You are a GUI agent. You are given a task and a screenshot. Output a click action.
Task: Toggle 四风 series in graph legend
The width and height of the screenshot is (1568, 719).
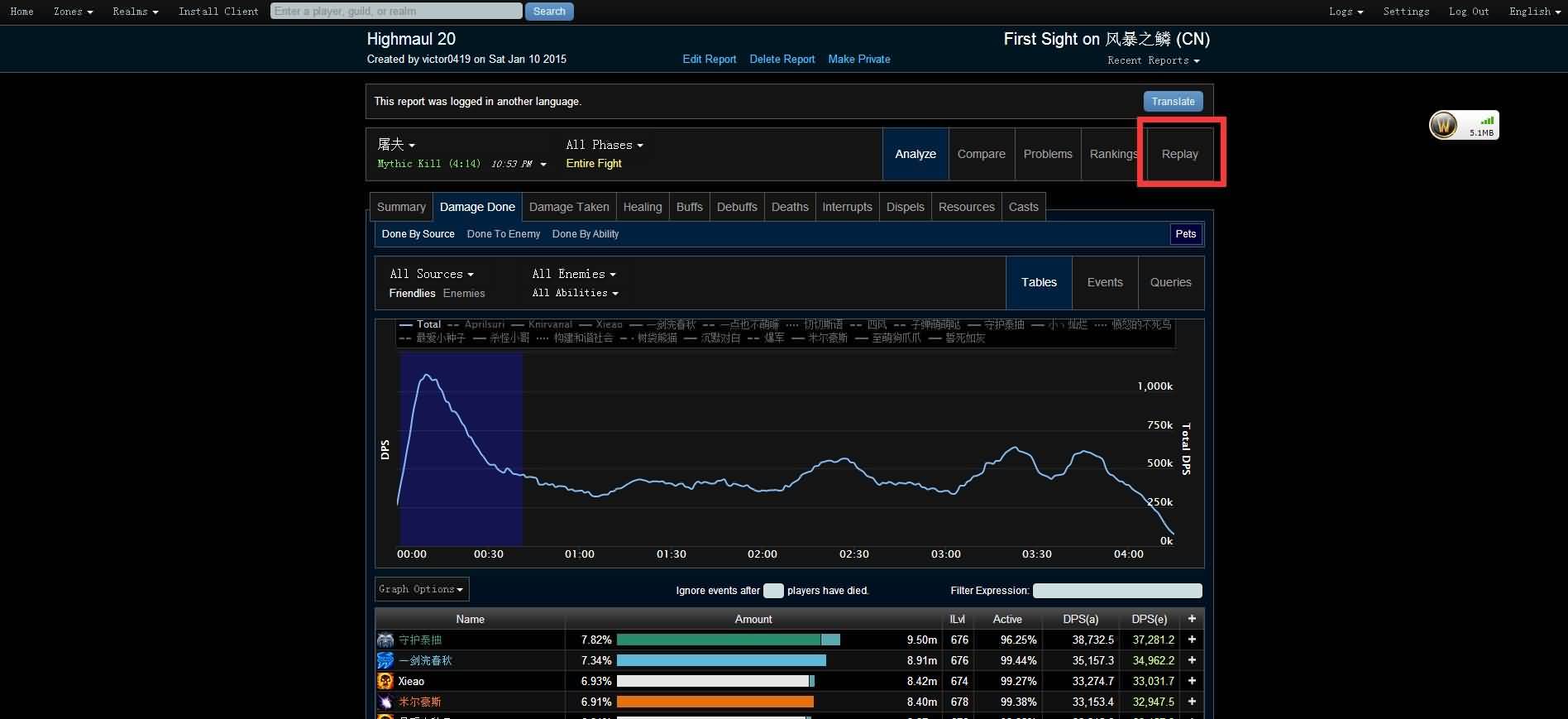pyautogui.click(x=868, y=324)
